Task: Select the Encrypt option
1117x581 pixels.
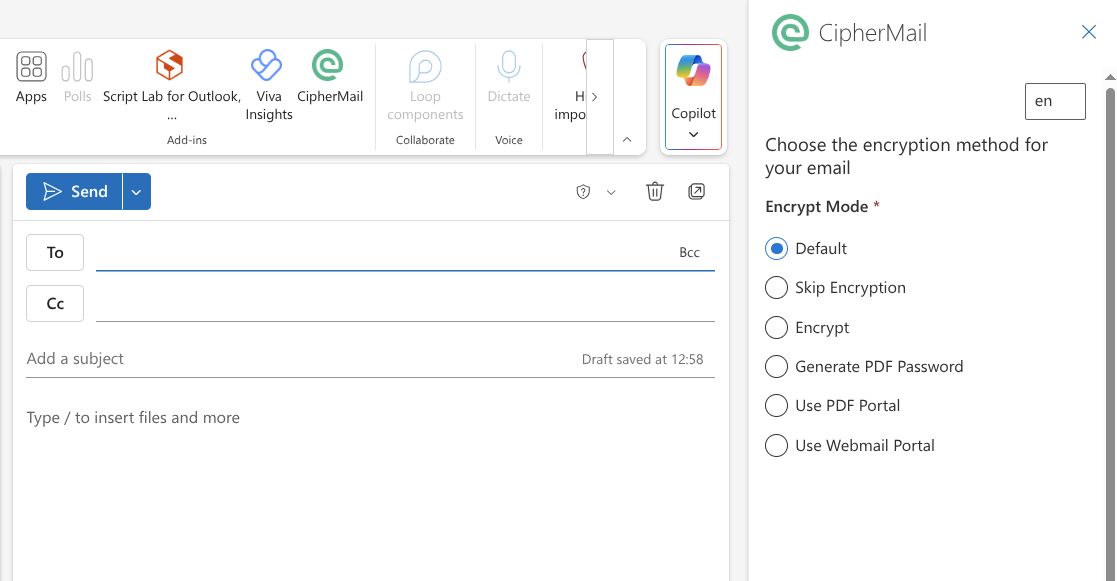Action: click(x=776, y=327)
